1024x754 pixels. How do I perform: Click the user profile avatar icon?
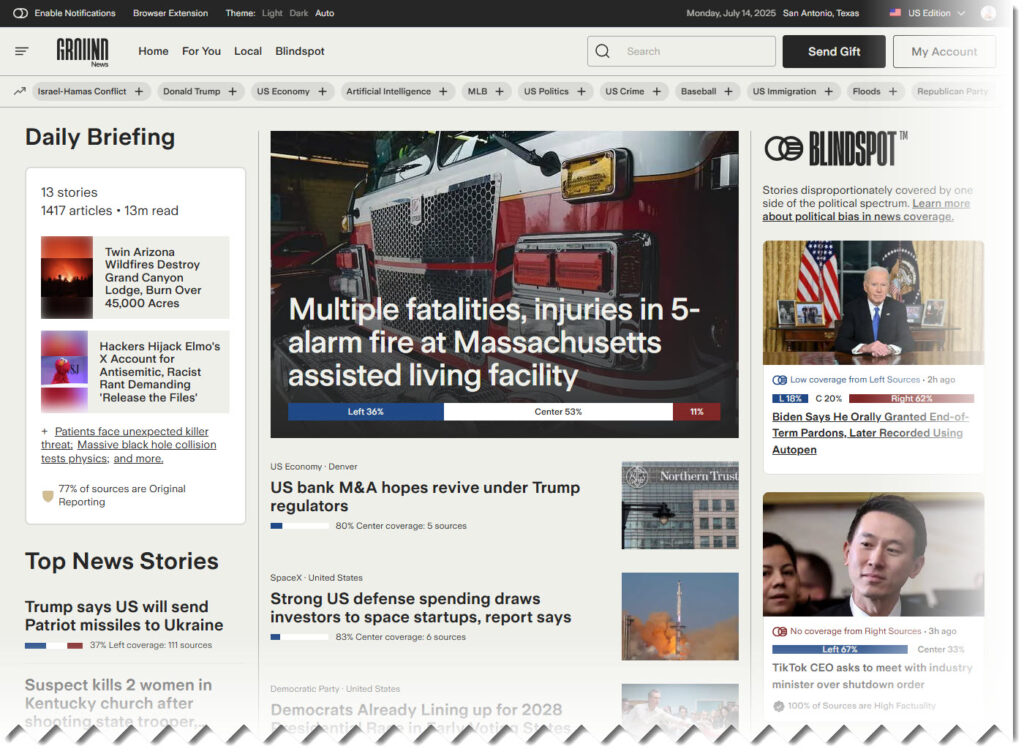[988, 13]
